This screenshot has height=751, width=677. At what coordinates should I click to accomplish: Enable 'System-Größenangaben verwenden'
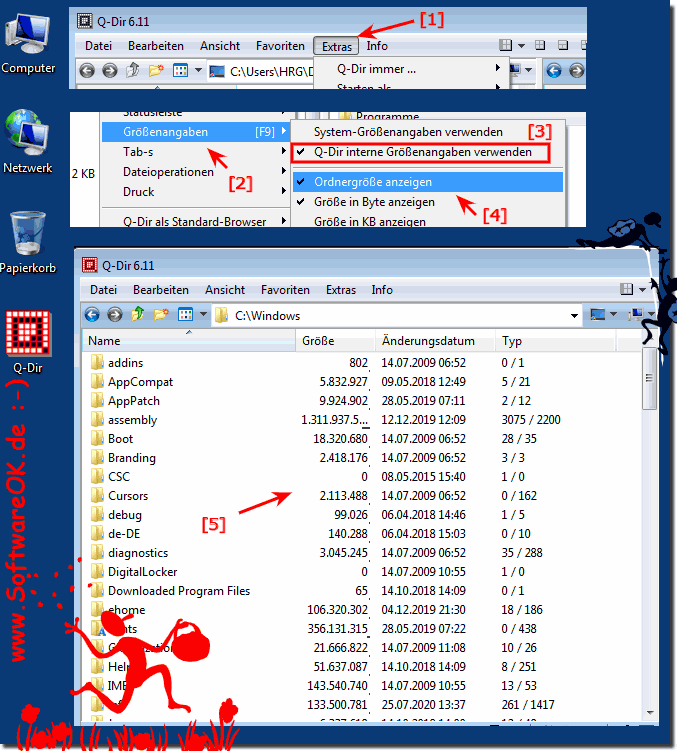[x=427, y=132]
